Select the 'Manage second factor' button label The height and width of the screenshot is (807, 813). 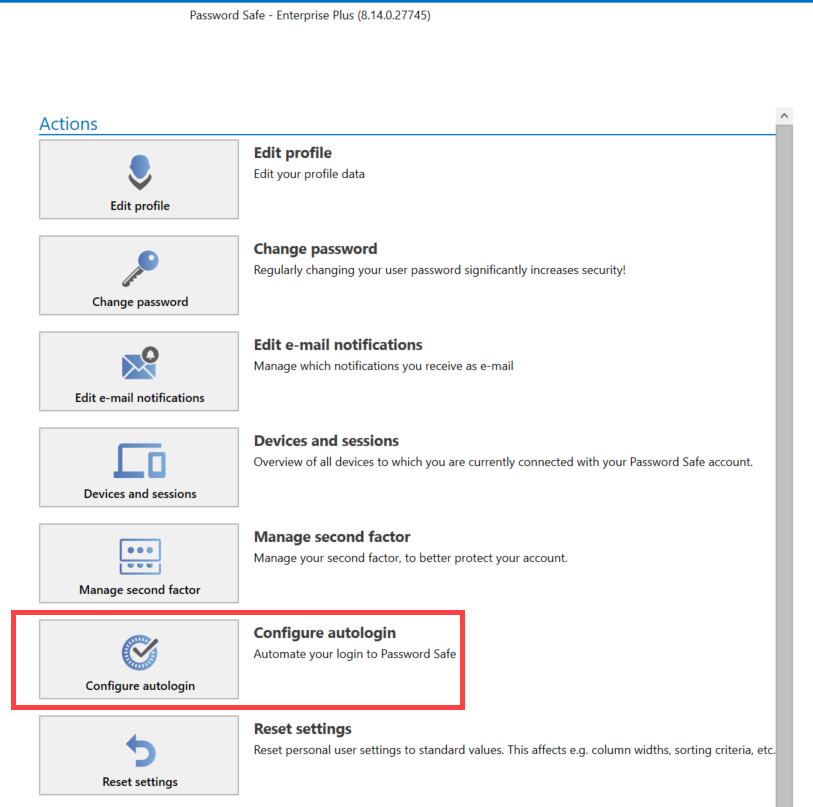click(x=140, y=590)
